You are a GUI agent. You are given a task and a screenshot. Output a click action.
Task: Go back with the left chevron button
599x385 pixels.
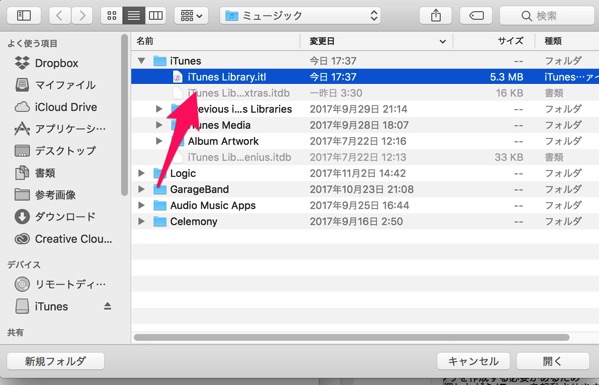tap(60, 16)
